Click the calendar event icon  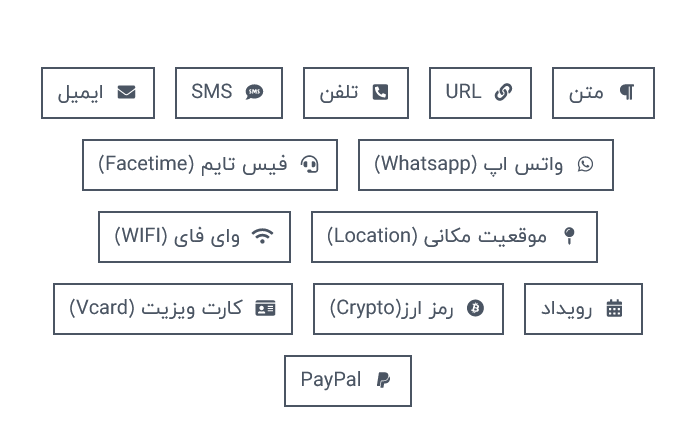[615, 309]
